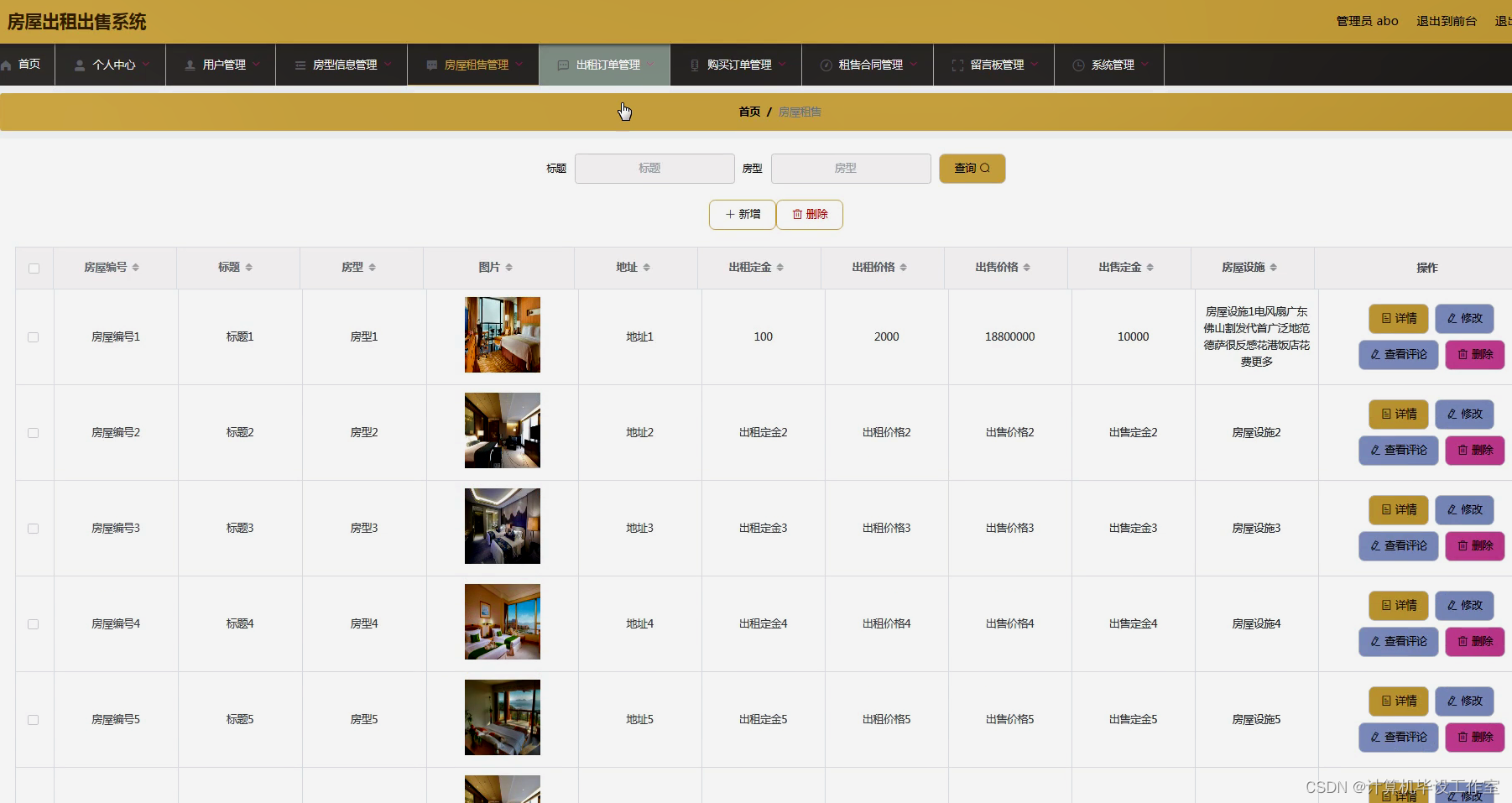Click the home icon beside 首页
Image resolution: width=1512 pixels, height=803 pixels.
[x=6, y=65]
